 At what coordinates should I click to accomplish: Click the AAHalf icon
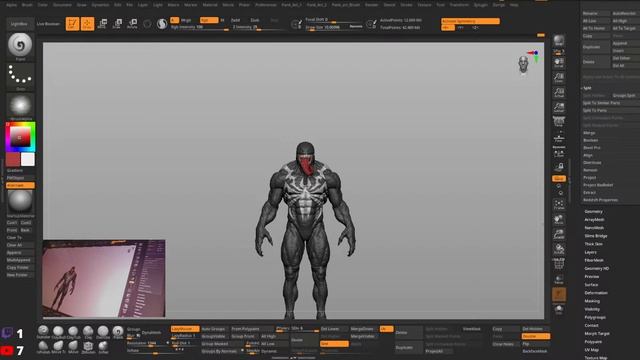point(559,108)
